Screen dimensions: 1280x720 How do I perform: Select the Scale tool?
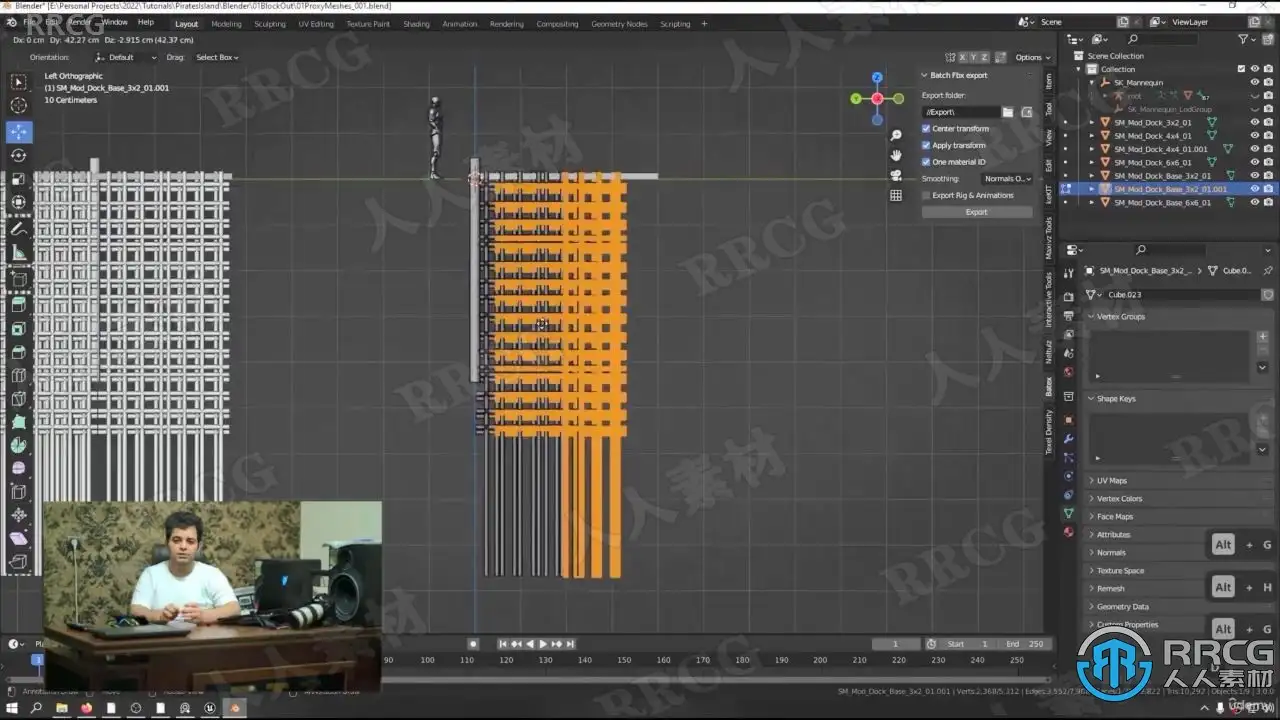tap(19, 179)
